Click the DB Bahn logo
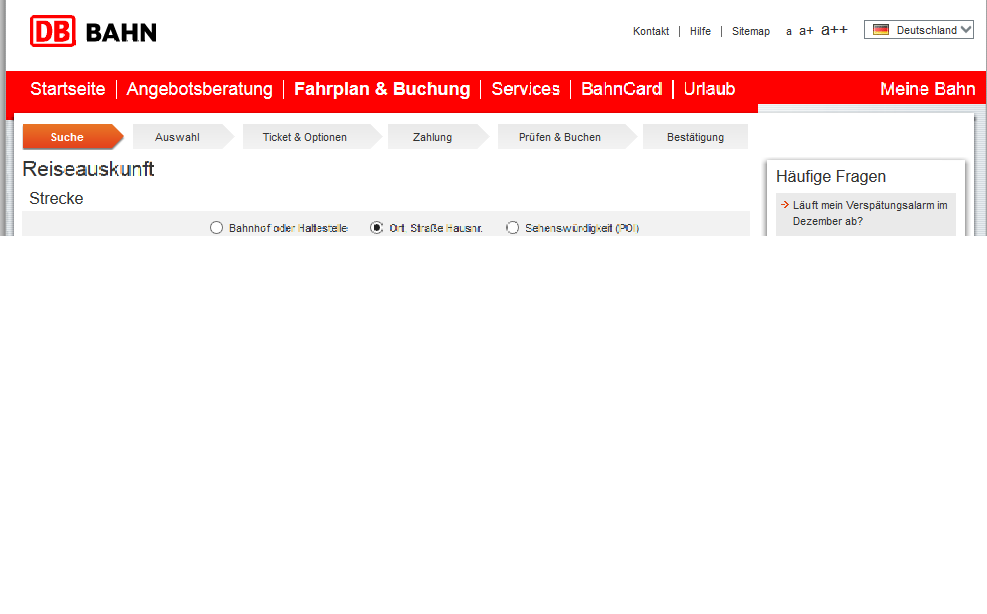This screenshot has height=614, width=987. [x=93, y=31]
